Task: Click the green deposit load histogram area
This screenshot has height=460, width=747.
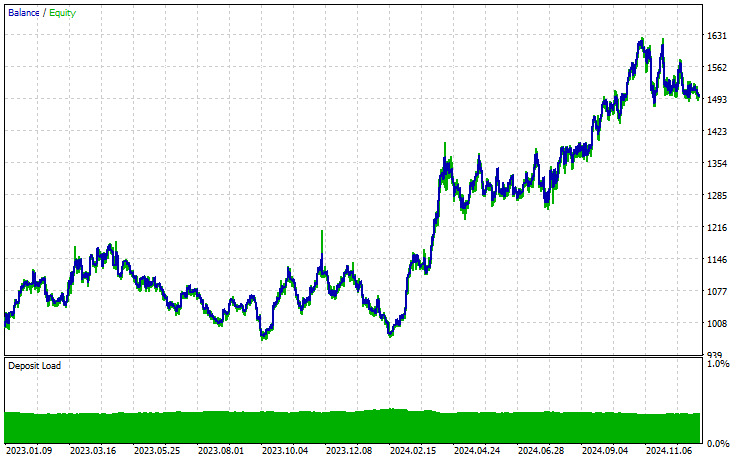Action: [x=353, y=427]
